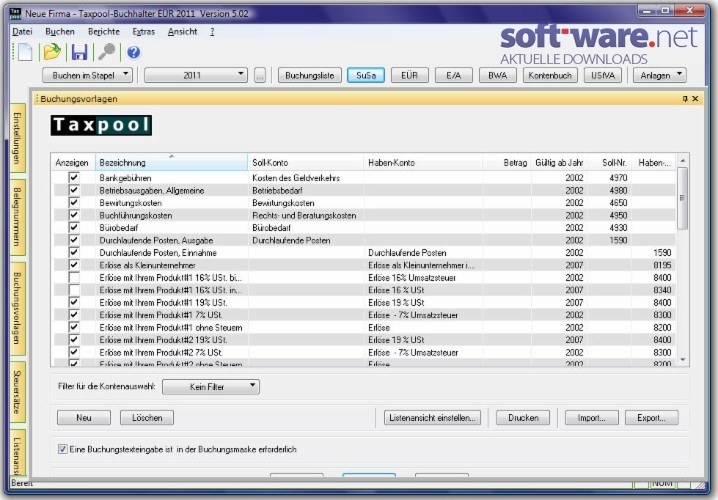This screenshot has width=718, height=500.
Task: Click the SuSa report button
Action: pyautogui.click(x=366, y=75)
